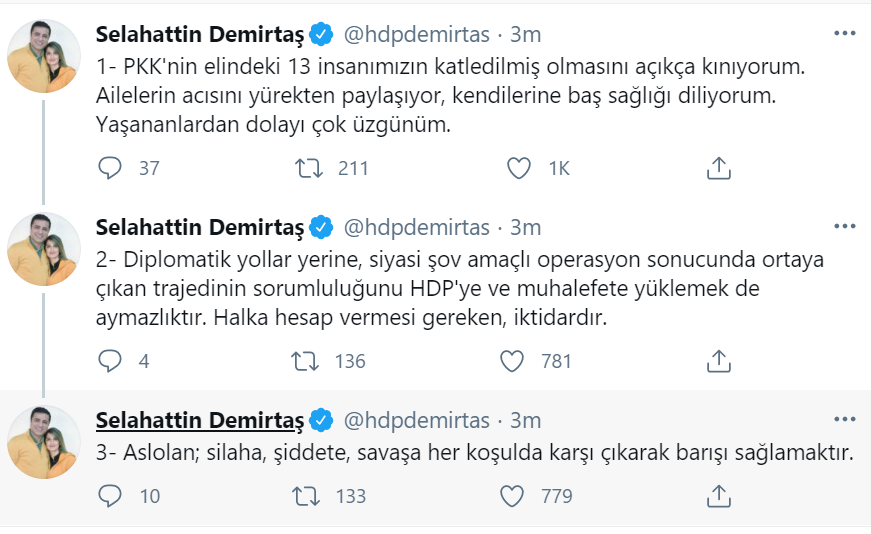Like the first tweet with 1K likes
871x534 pixels.
tap(518, 168)
